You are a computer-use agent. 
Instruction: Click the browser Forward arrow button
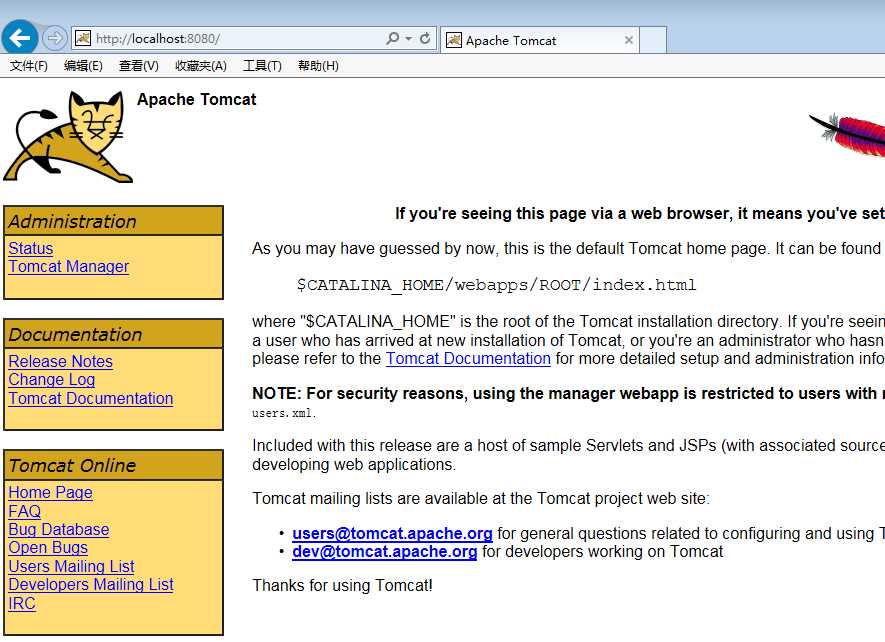pyautogui.click(x=55, y=38)
